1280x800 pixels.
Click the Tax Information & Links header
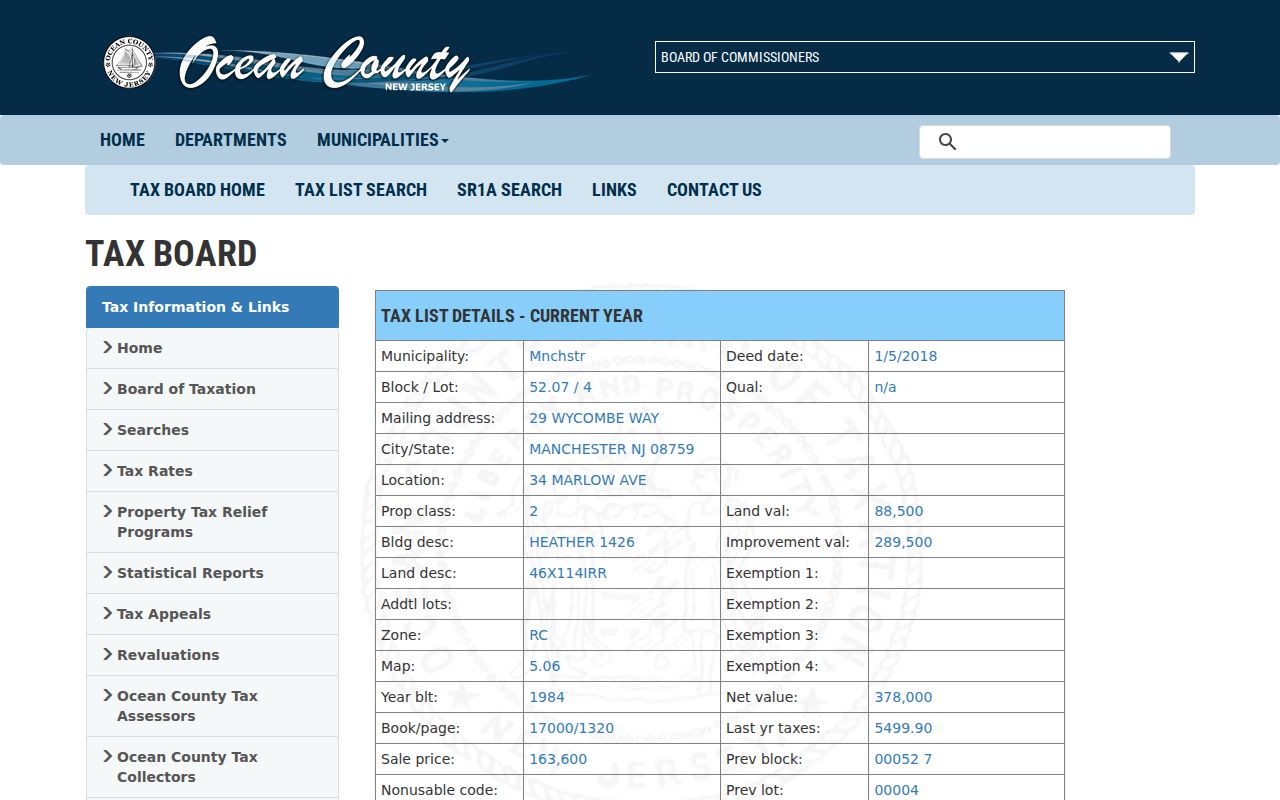coord(212,307)
